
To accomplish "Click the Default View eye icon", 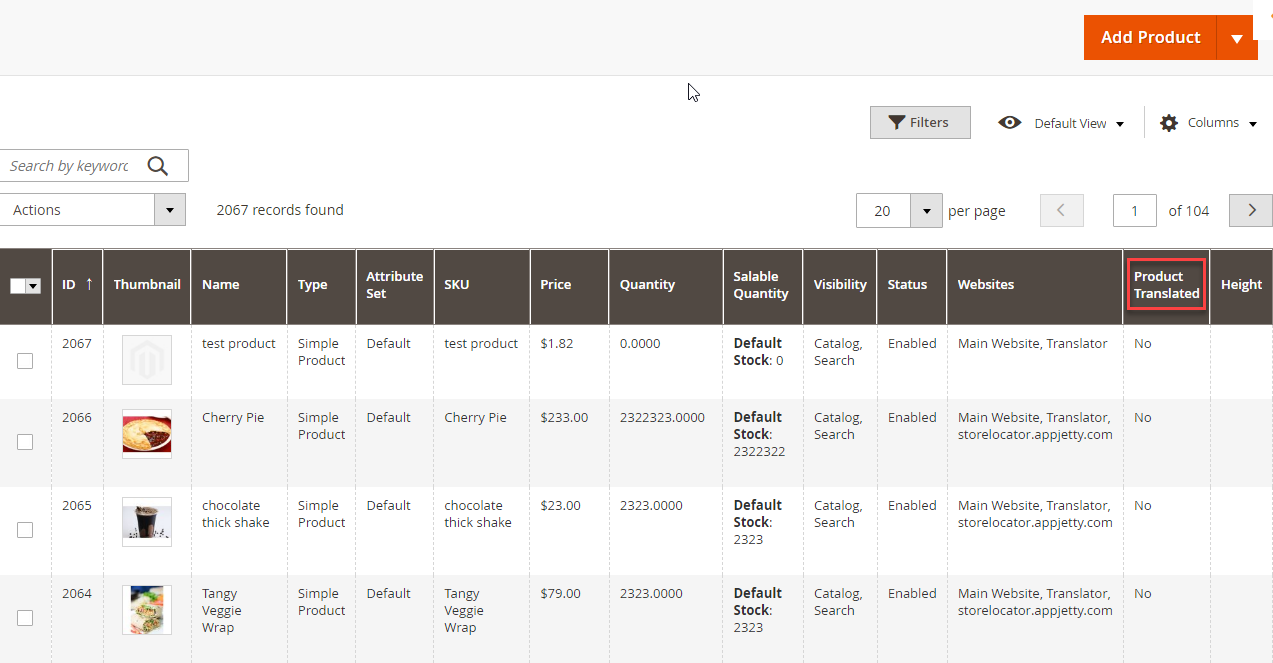I will (1010, 123).
